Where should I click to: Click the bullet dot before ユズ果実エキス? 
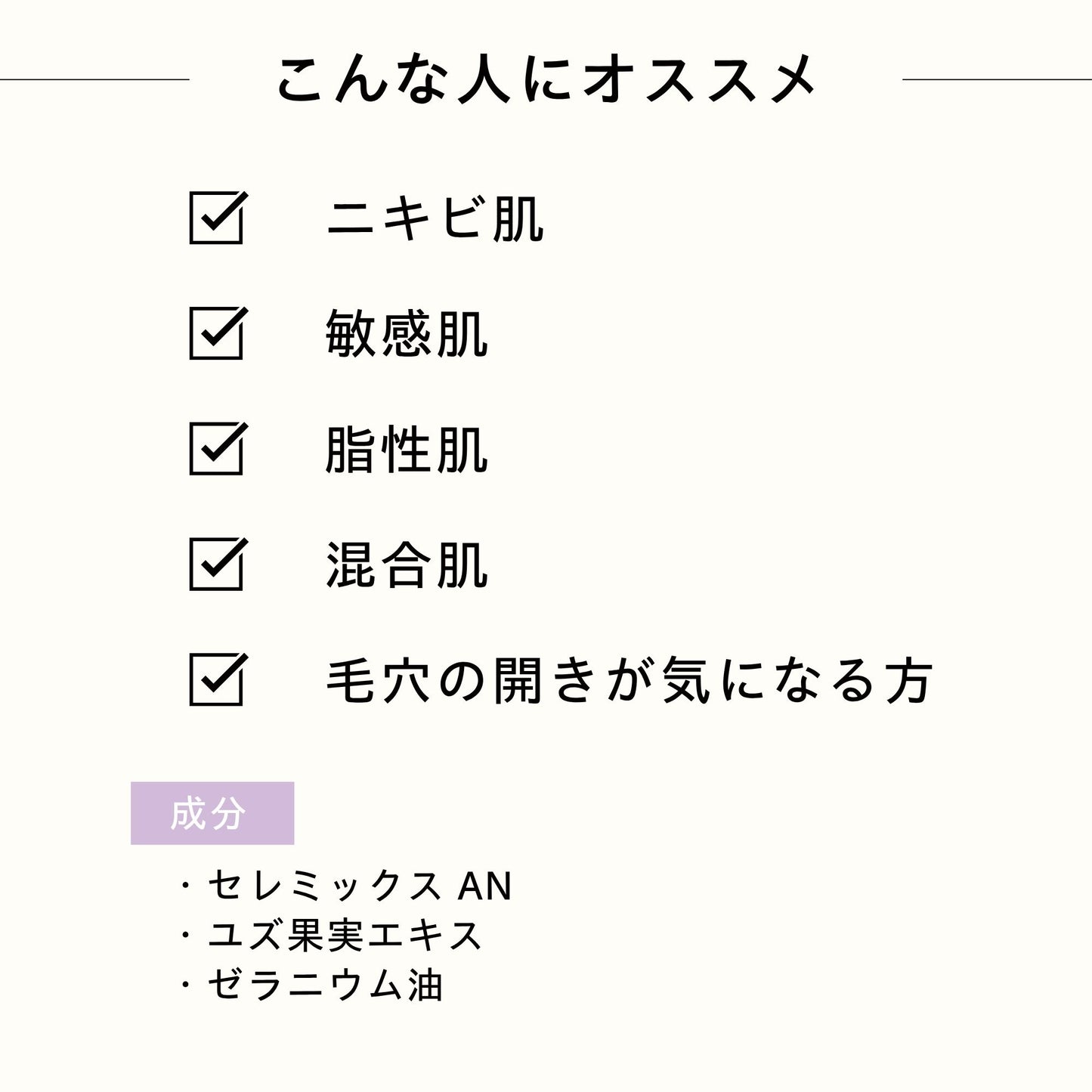click(185, 936)
